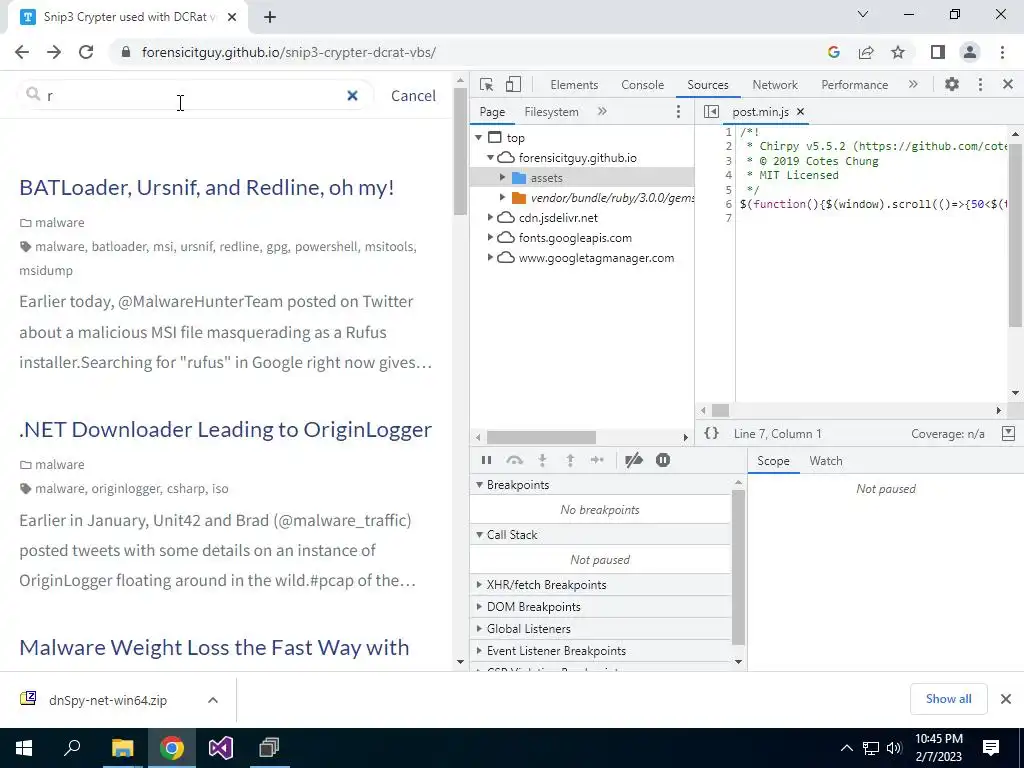Image resolution: width=1024 pixels, height=768 pixels.
Task: Switch to the Performance tab
Action: (x=854, y=85)
